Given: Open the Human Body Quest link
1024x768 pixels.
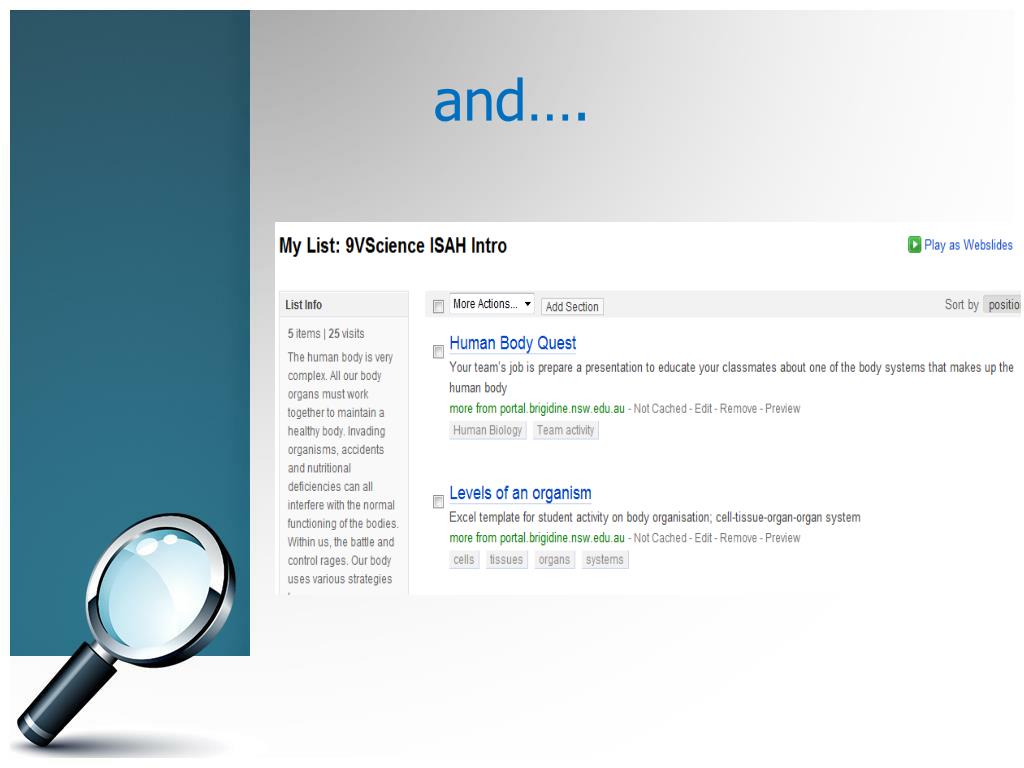Looking at the screenshot, I should coord(513,344).
